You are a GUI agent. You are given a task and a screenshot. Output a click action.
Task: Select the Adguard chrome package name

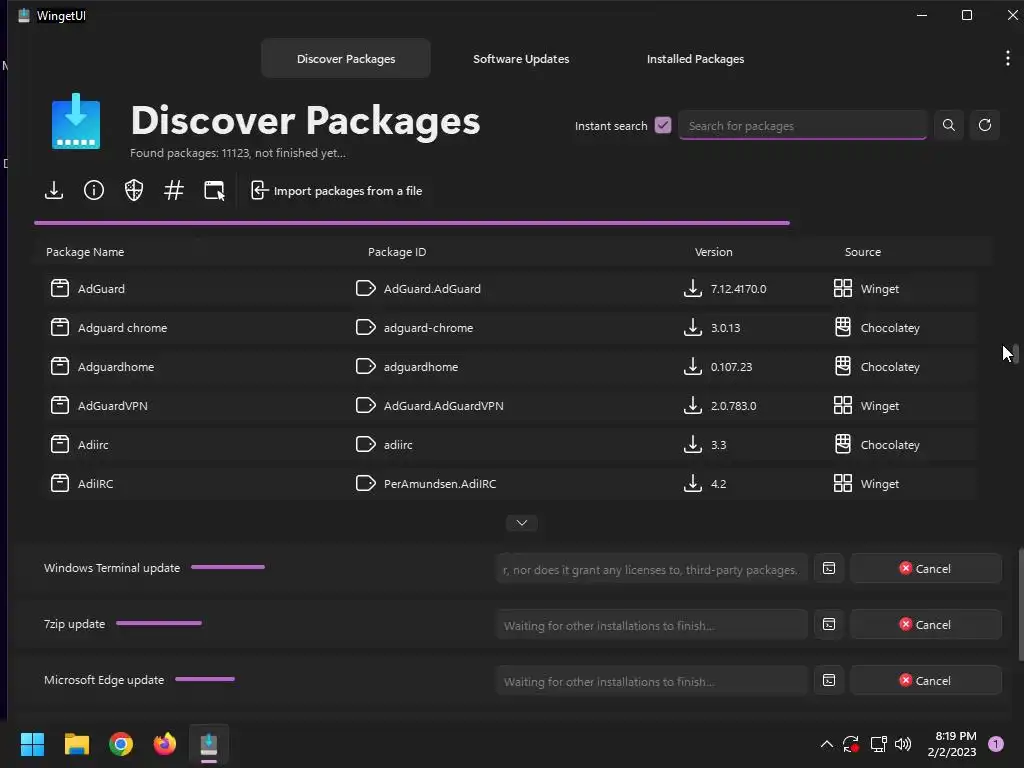tap(122, 328)
